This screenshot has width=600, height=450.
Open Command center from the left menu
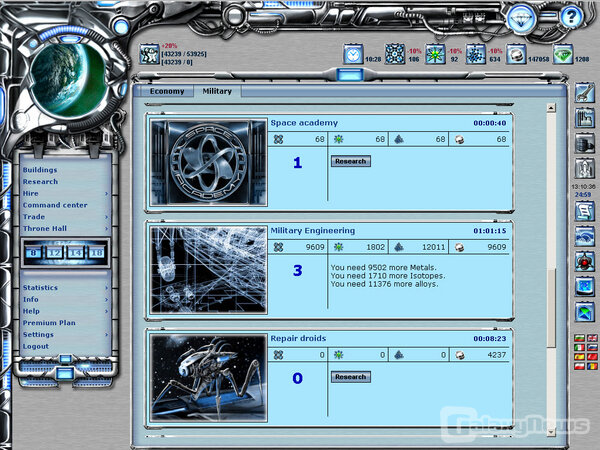(55, 205)
